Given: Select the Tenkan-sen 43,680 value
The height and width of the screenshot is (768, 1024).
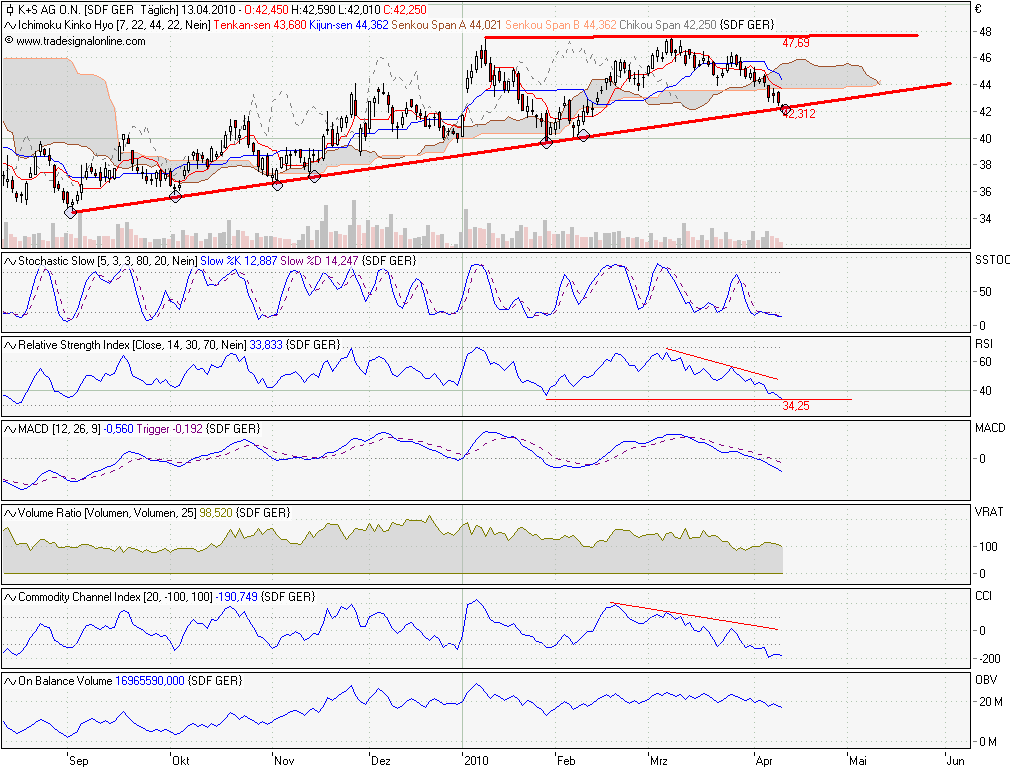Looking at the screenshot, I should (260, 25).
